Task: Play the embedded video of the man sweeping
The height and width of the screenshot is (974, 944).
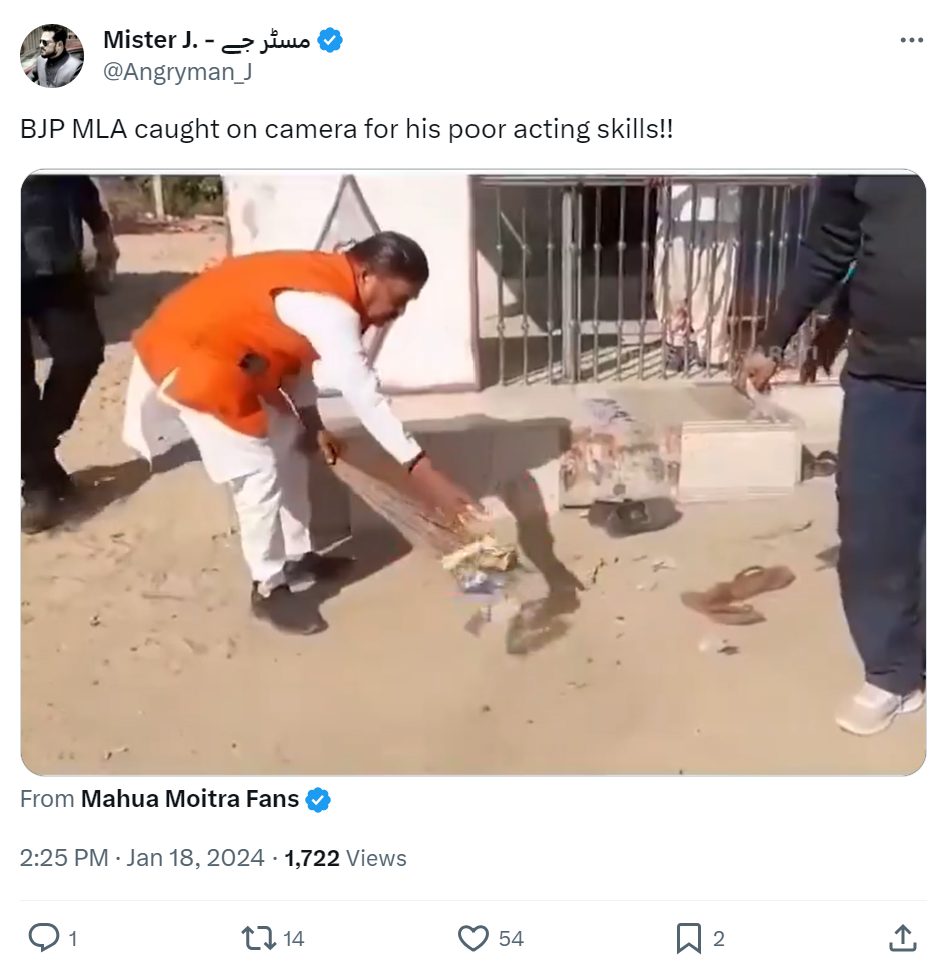Action: [473, 475]
